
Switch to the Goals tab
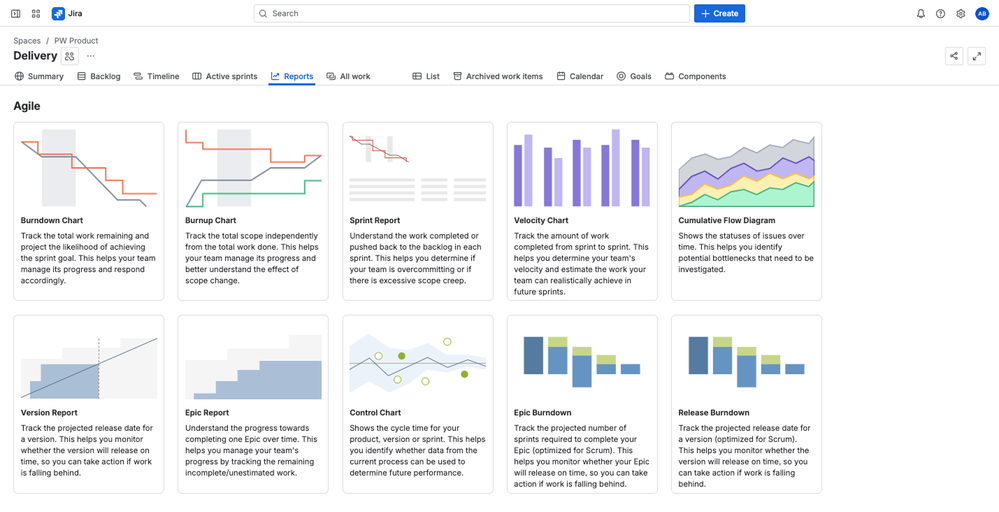click(x=634, y=76)
